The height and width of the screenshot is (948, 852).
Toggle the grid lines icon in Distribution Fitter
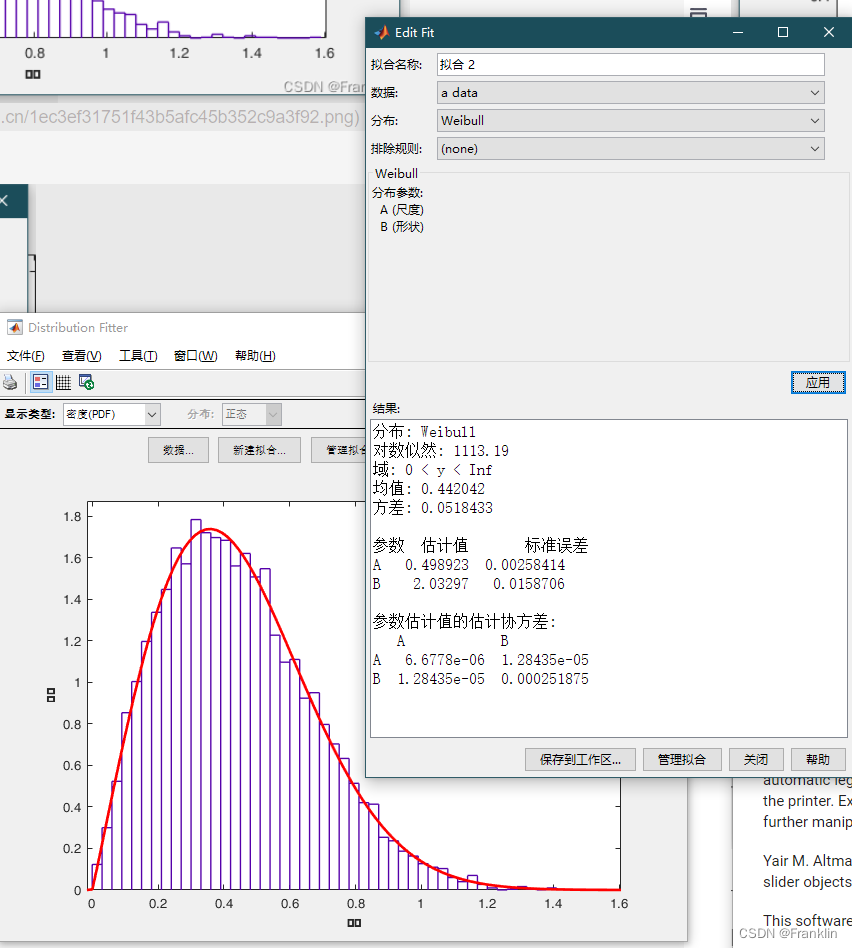coord(63,383)
